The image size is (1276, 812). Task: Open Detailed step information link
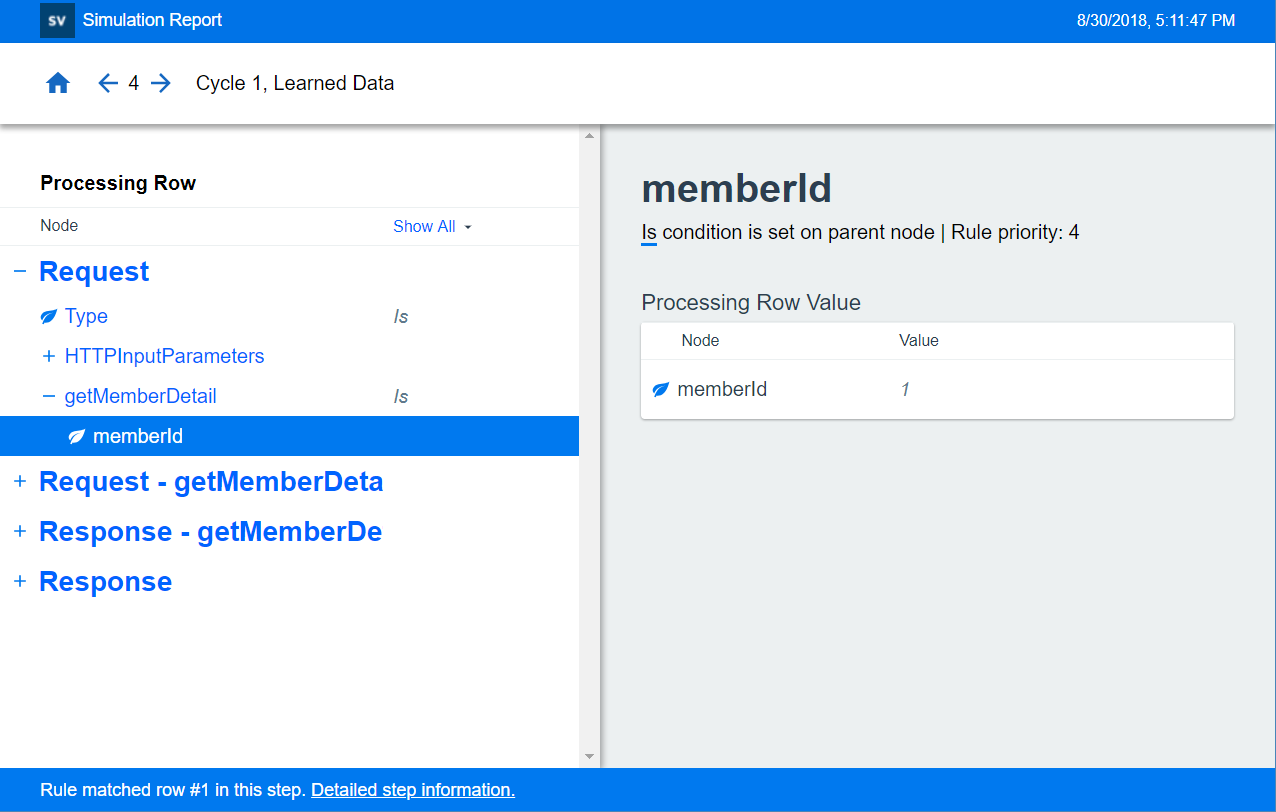click(412, 790)
